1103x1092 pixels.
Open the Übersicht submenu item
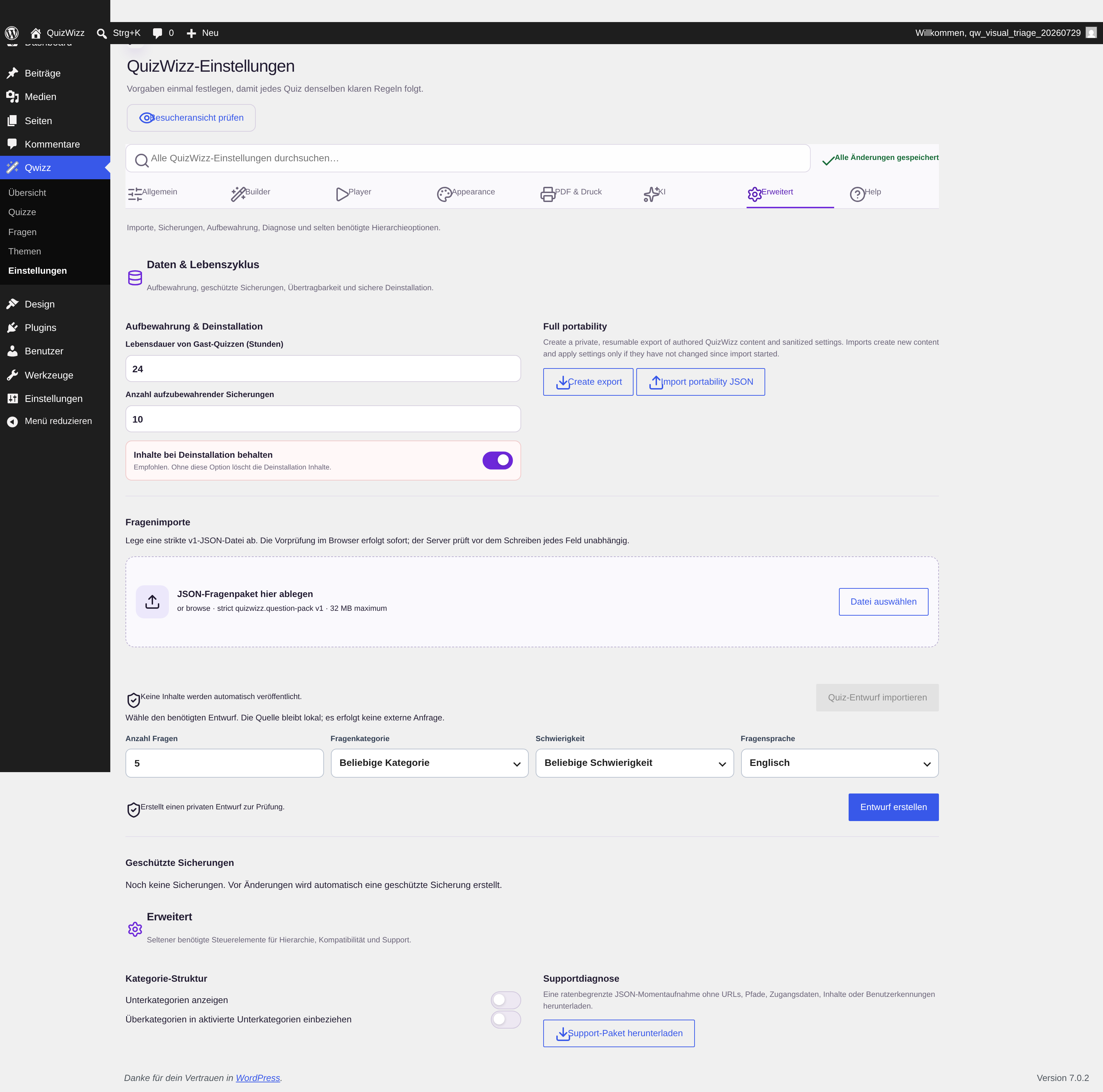pyautogui.click(x=28, y=193)
